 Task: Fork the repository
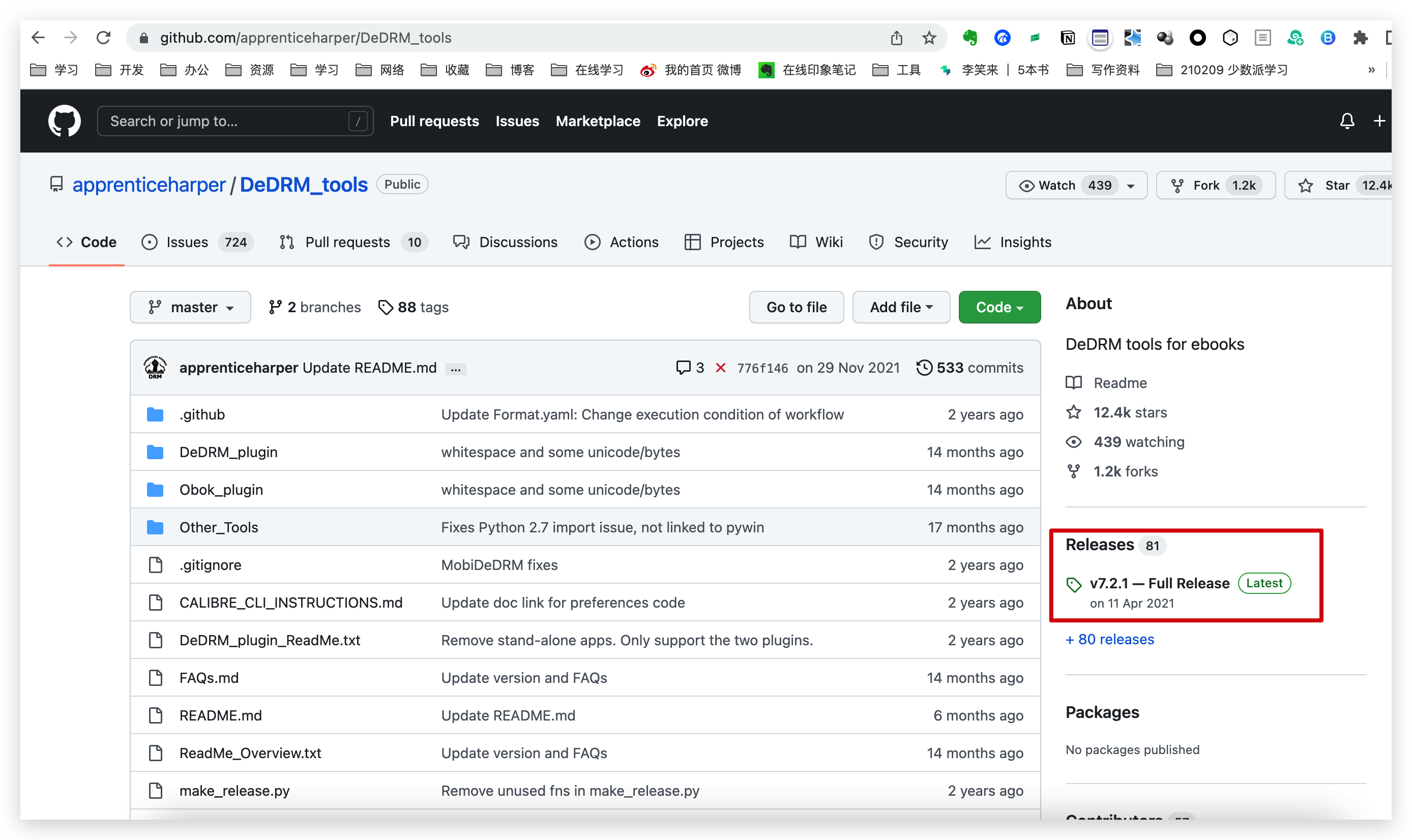pos(1216,185)
